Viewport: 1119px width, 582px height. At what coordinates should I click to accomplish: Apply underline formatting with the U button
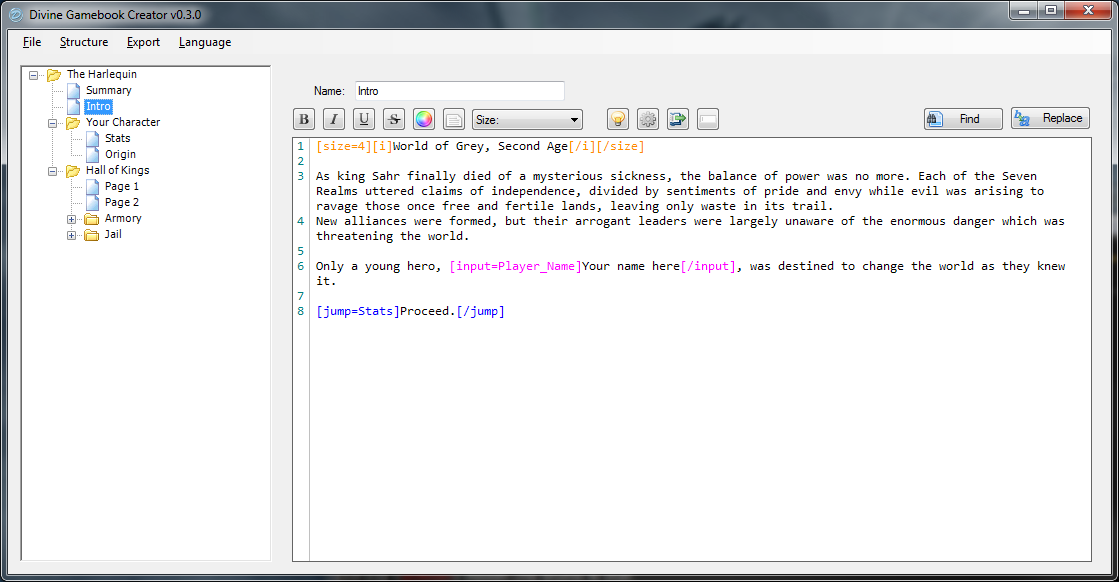[363, 119]
